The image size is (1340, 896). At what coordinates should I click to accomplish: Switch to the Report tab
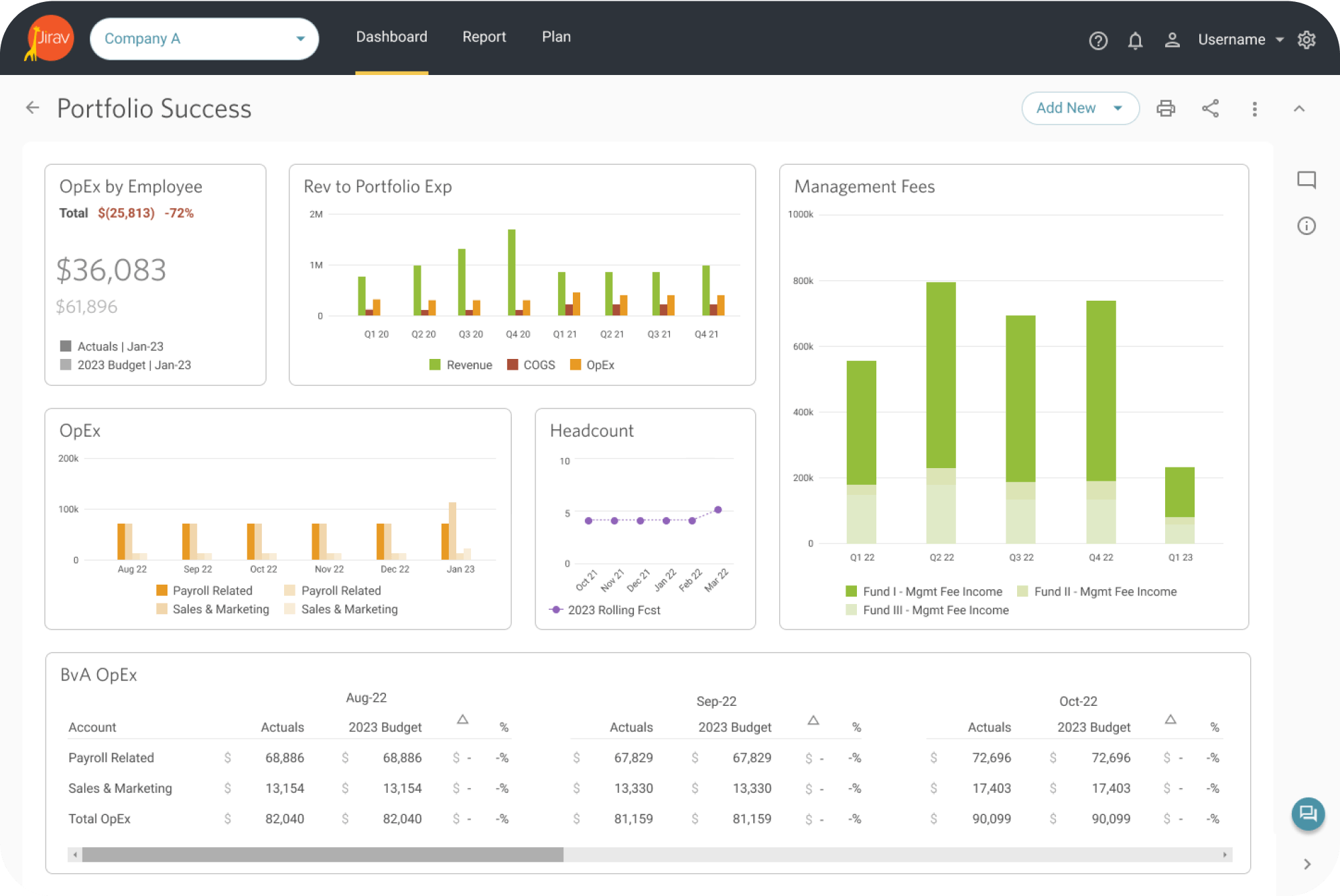click(484, 37)
